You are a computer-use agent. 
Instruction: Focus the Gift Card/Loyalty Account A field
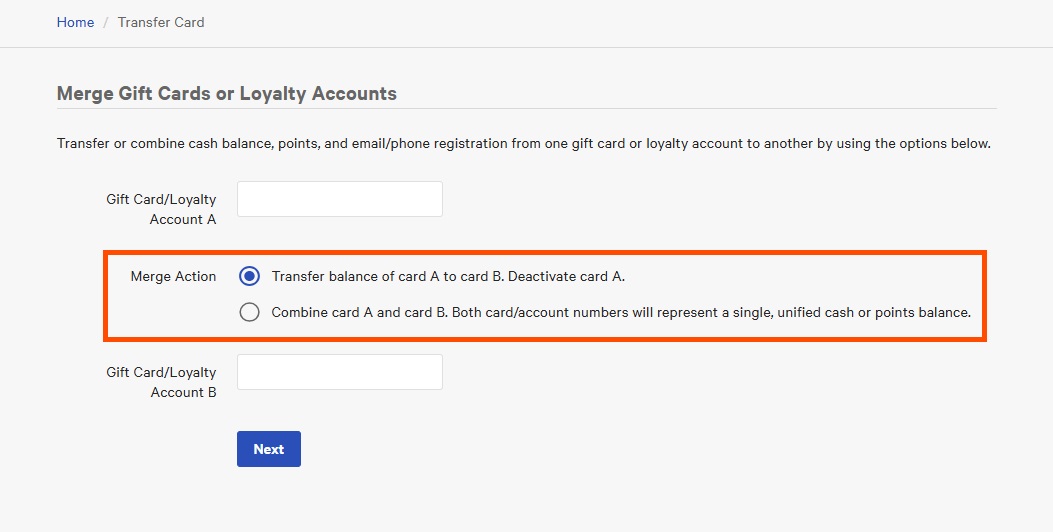pyautogui.click(x=339, y=199)
